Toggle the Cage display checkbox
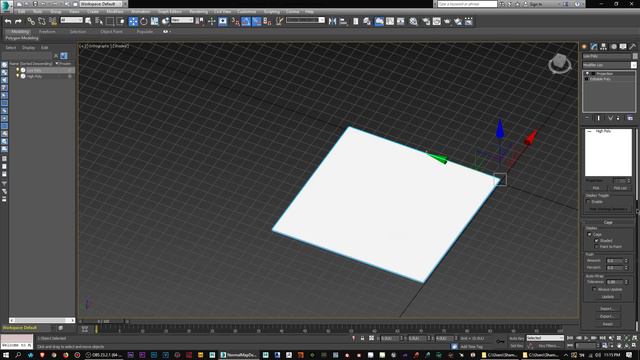The image size is (640, 360). click(589, 234)
